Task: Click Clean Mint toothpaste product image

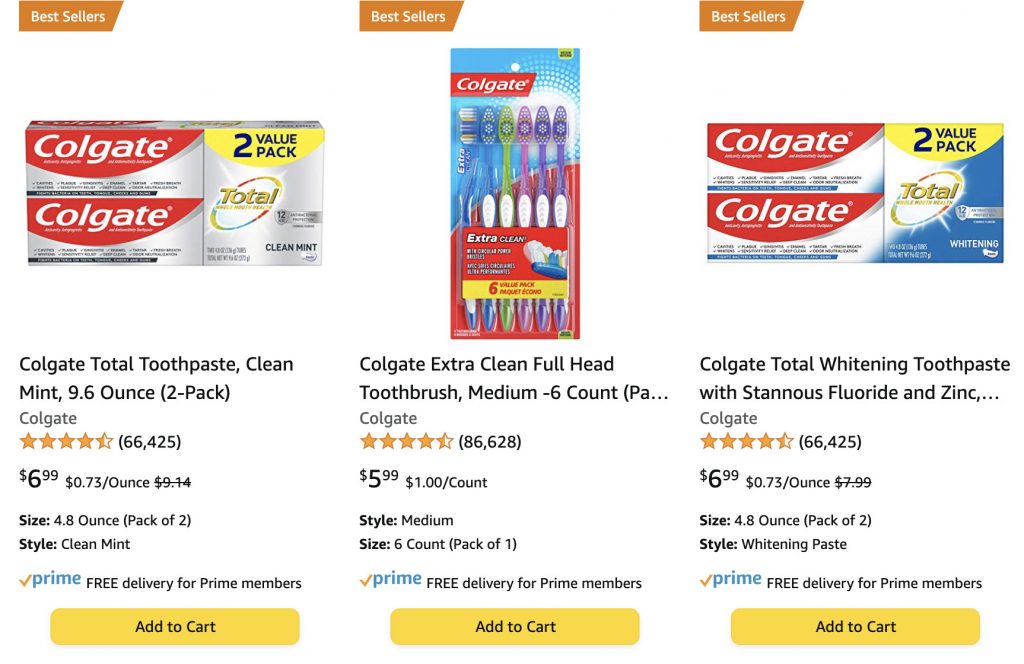Action: coord(175,194)
